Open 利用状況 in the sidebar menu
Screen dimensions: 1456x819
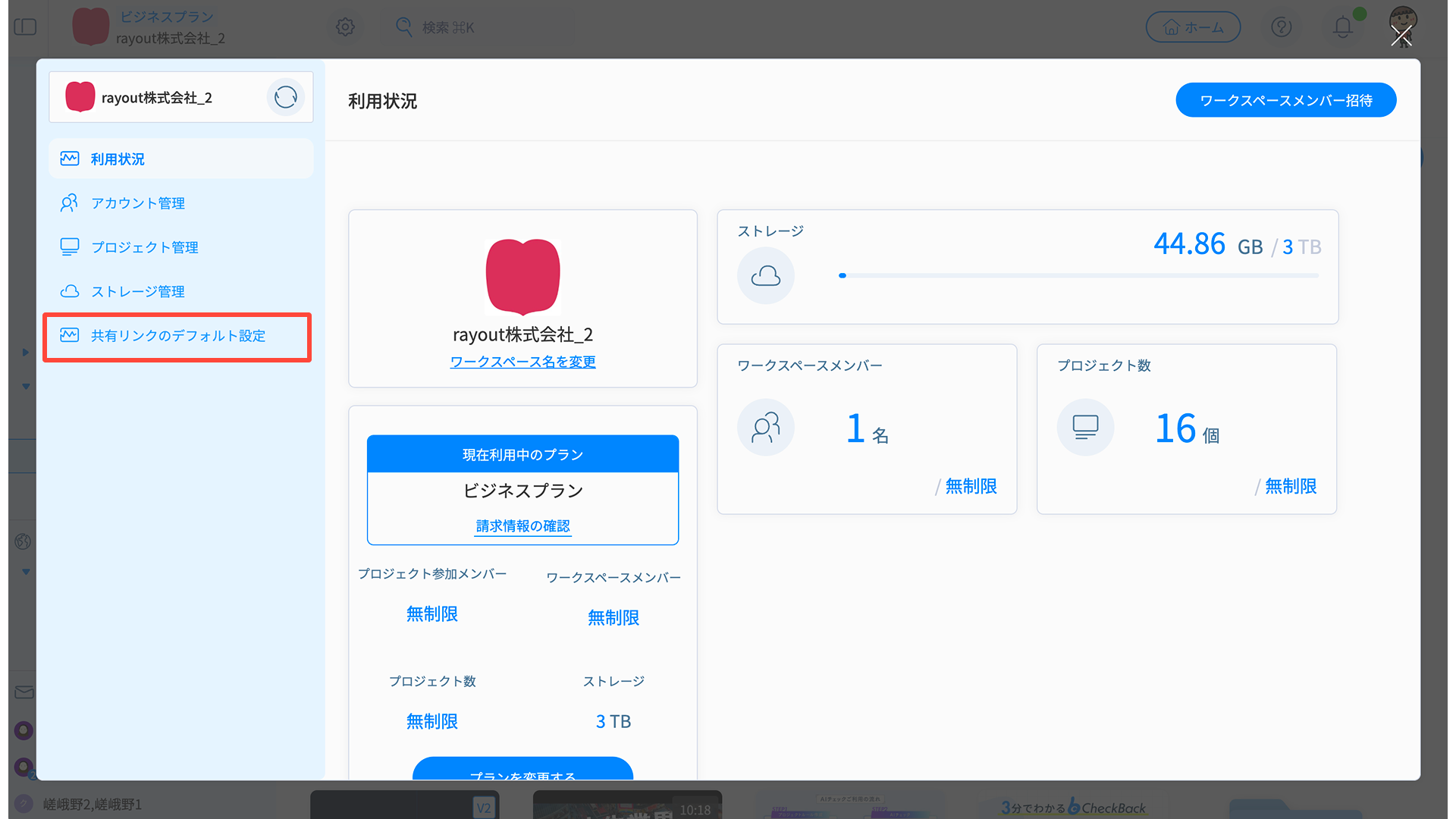(x=118, y=159)
